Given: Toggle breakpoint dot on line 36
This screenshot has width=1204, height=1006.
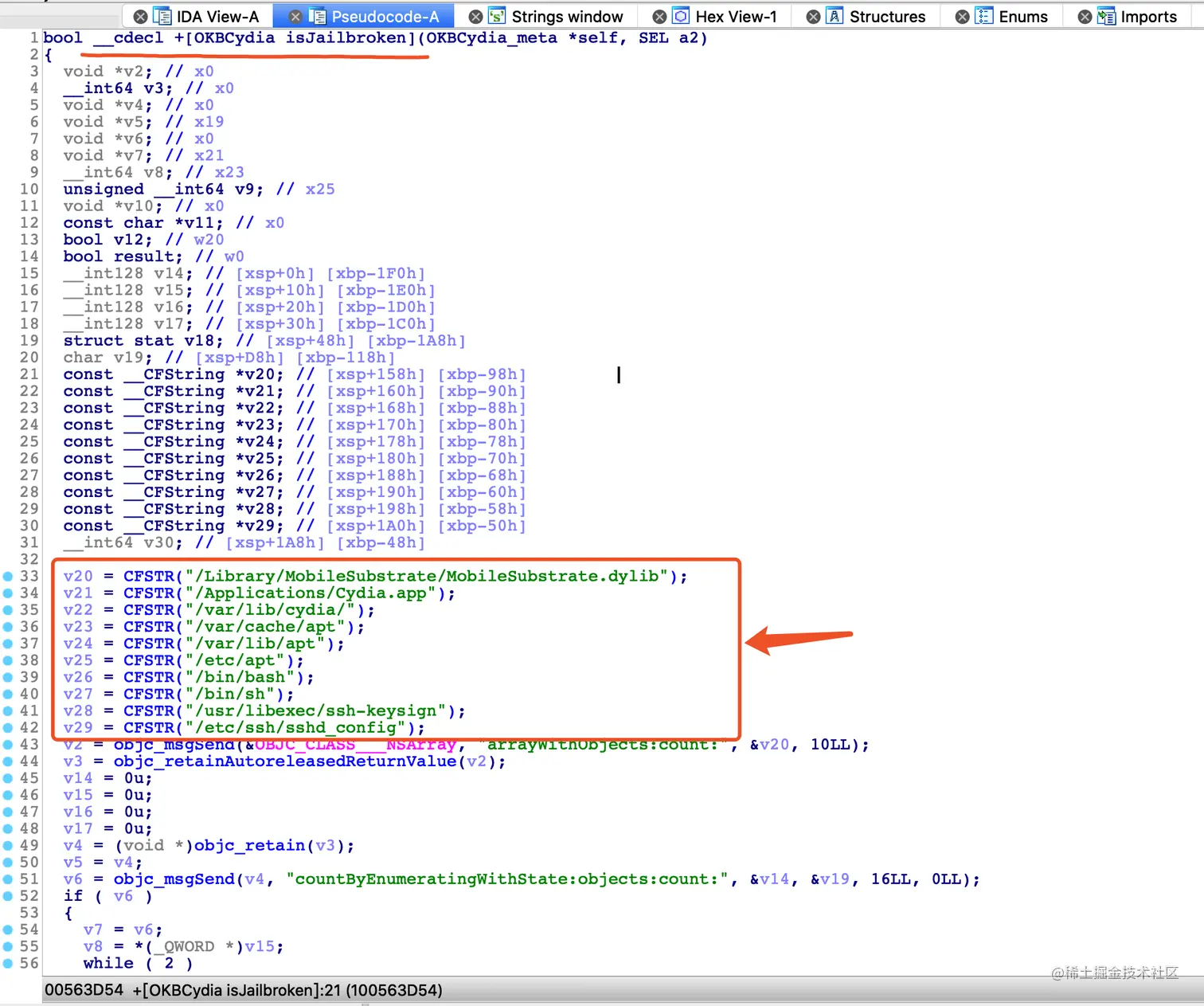Looking at the screenshot, I should 8,627.
